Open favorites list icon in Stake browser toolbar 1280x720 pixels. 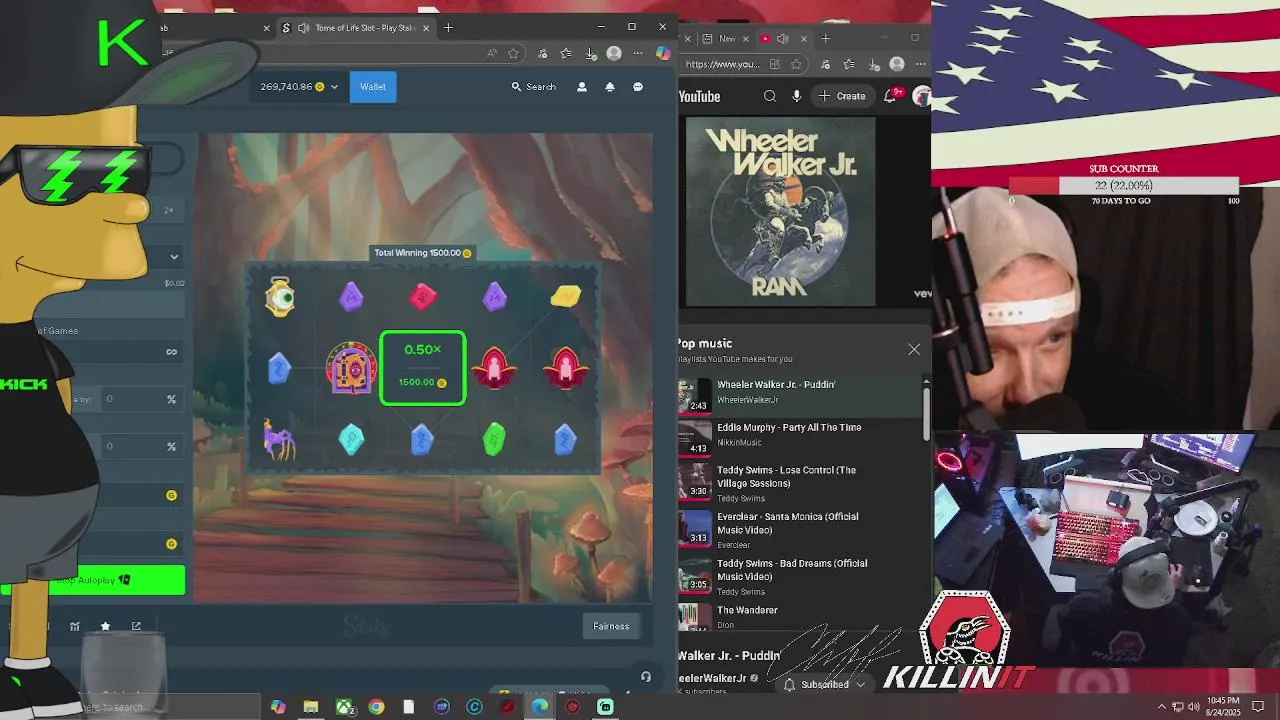pyautogui.click(x=566, y=53)
